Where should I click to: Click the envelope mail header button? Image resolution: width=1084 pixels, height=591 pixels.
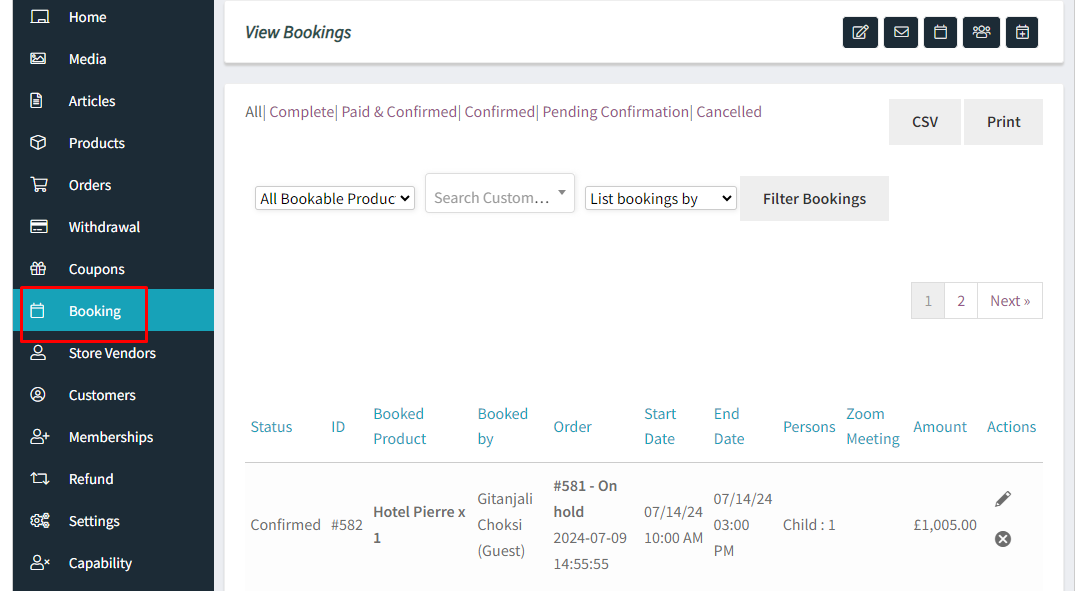[x=901, y=32]
